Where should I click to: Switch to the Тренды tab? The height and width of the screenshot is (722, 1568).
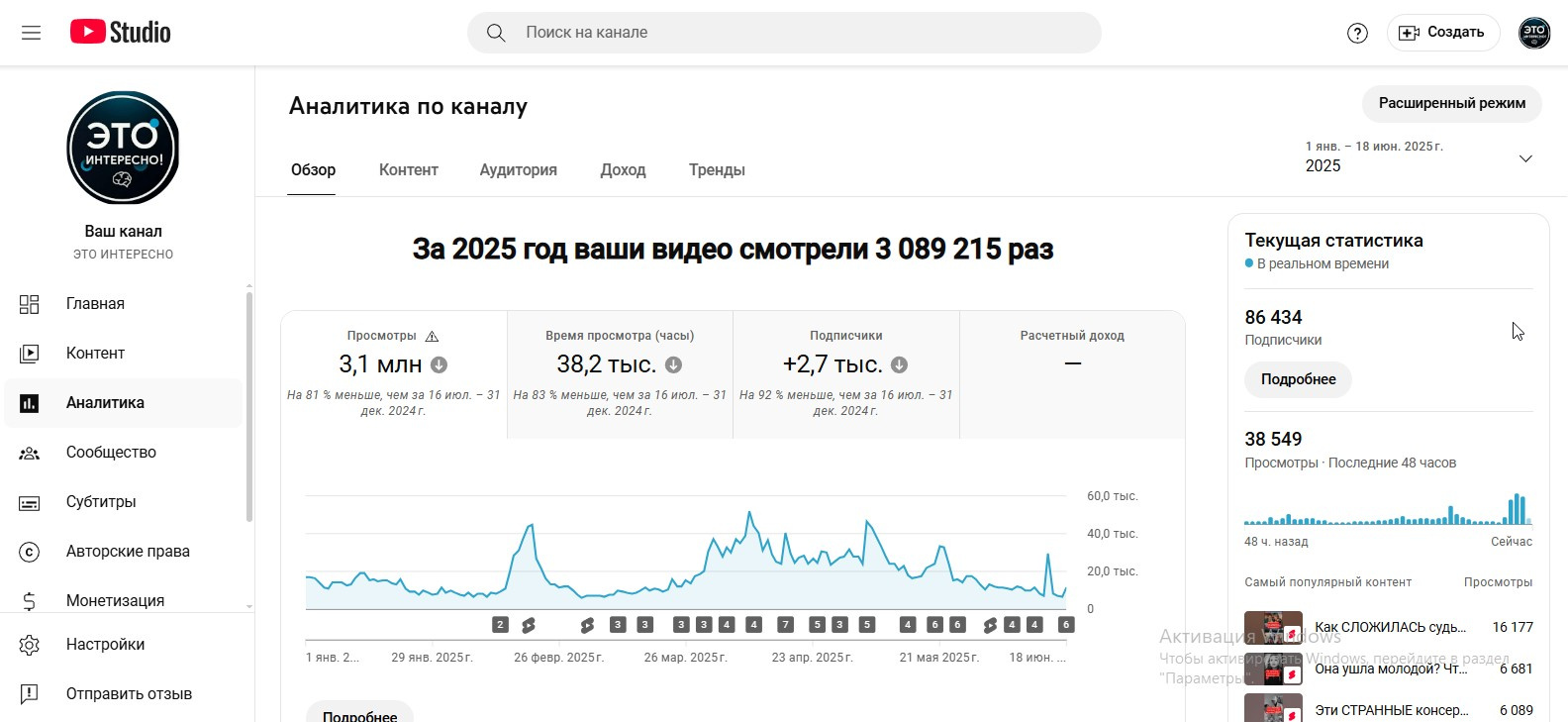[x=717, y=170]
